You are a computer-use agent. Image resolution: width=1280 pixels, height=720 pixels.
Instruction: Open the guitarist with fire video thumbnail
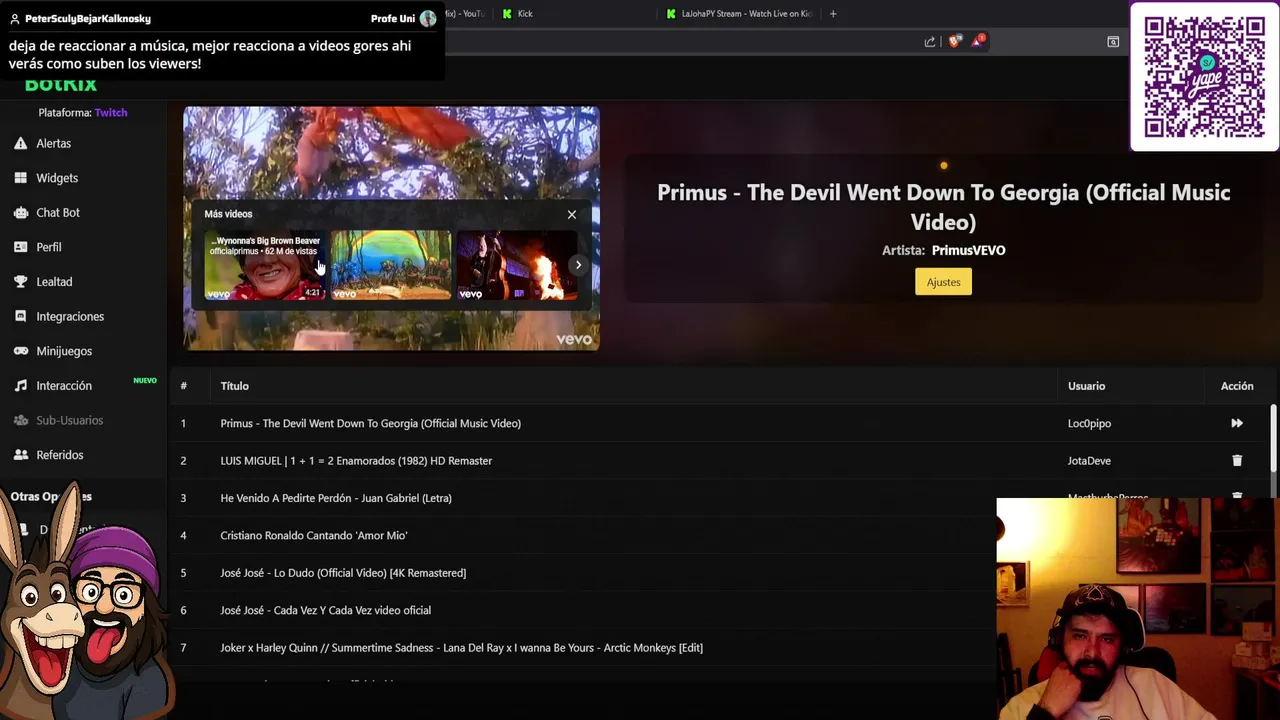(516, 265)
